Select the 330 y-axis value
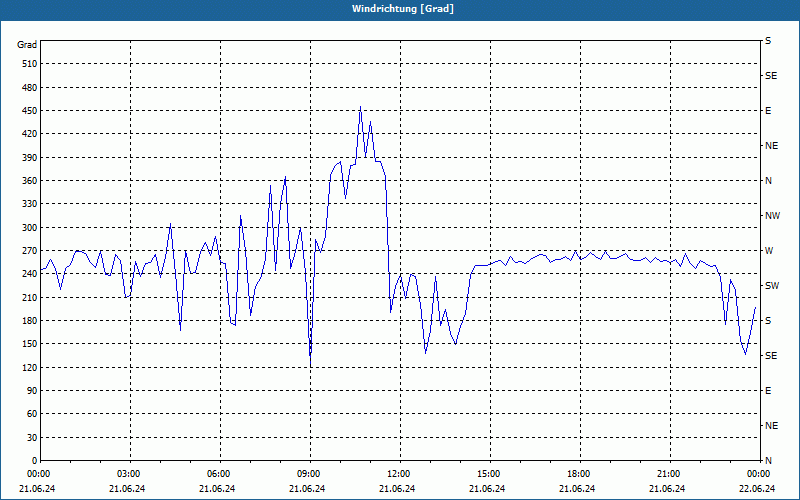The height and width of the screenshot is (500, 800). [30, 204]
